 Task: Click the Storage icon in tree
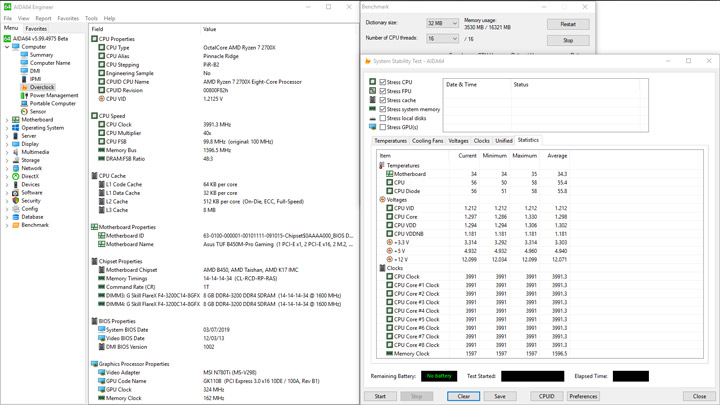(x=16, y=160)
